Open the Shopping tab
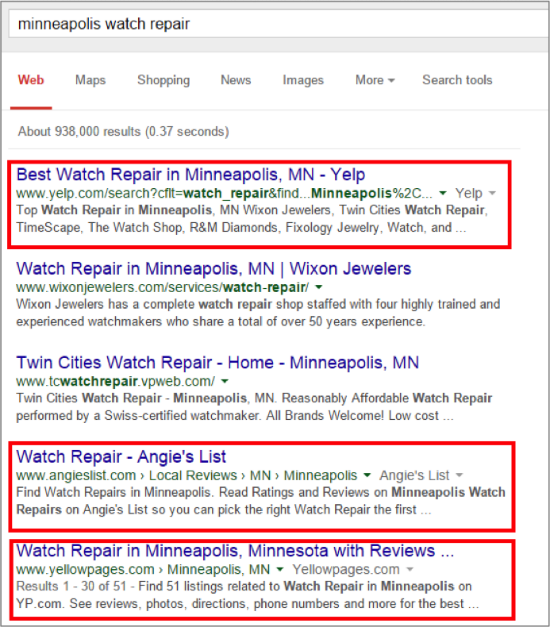The image size is (550, 627). [x=164, y=80]
